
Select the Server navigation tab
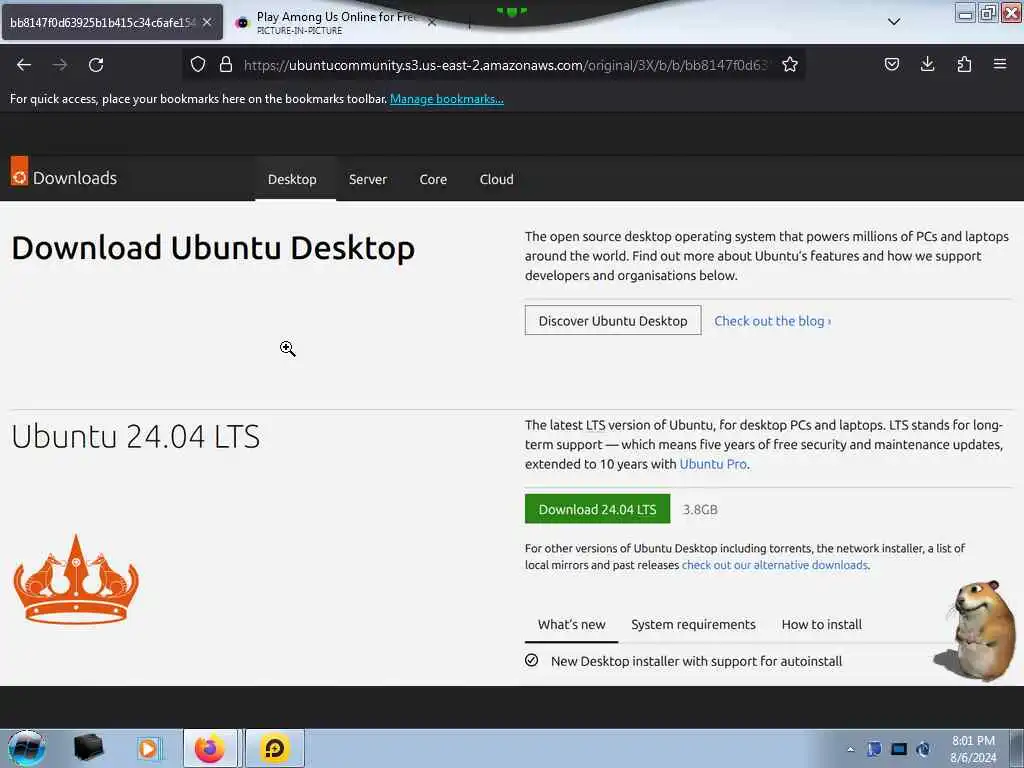click(368, 179)
